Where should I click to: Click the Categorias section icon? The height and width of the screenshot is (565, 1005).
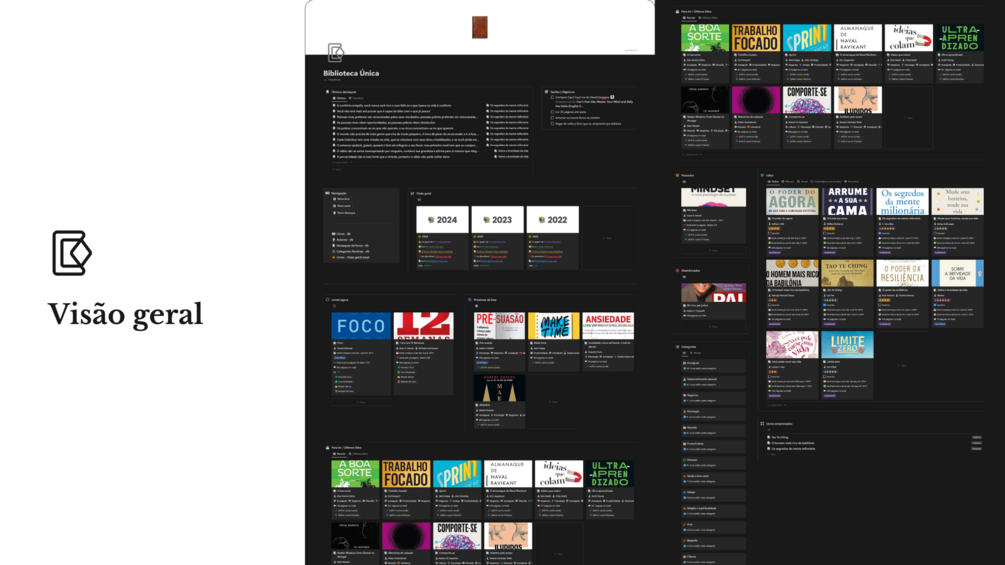pyautogui.click(x=677, y=347)
